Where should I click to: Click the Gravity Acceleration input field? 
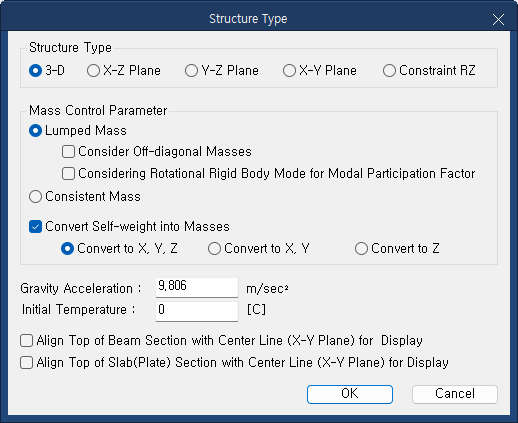(197, 287)
